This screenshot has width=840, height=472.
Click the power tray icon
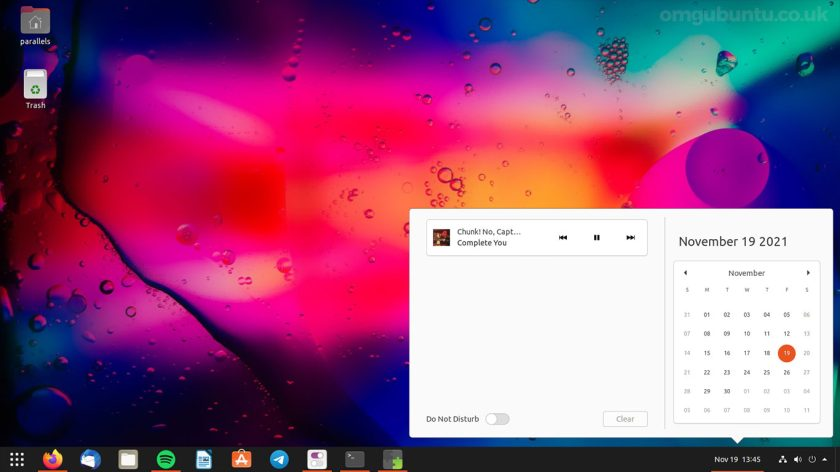[x=812, y=459]
